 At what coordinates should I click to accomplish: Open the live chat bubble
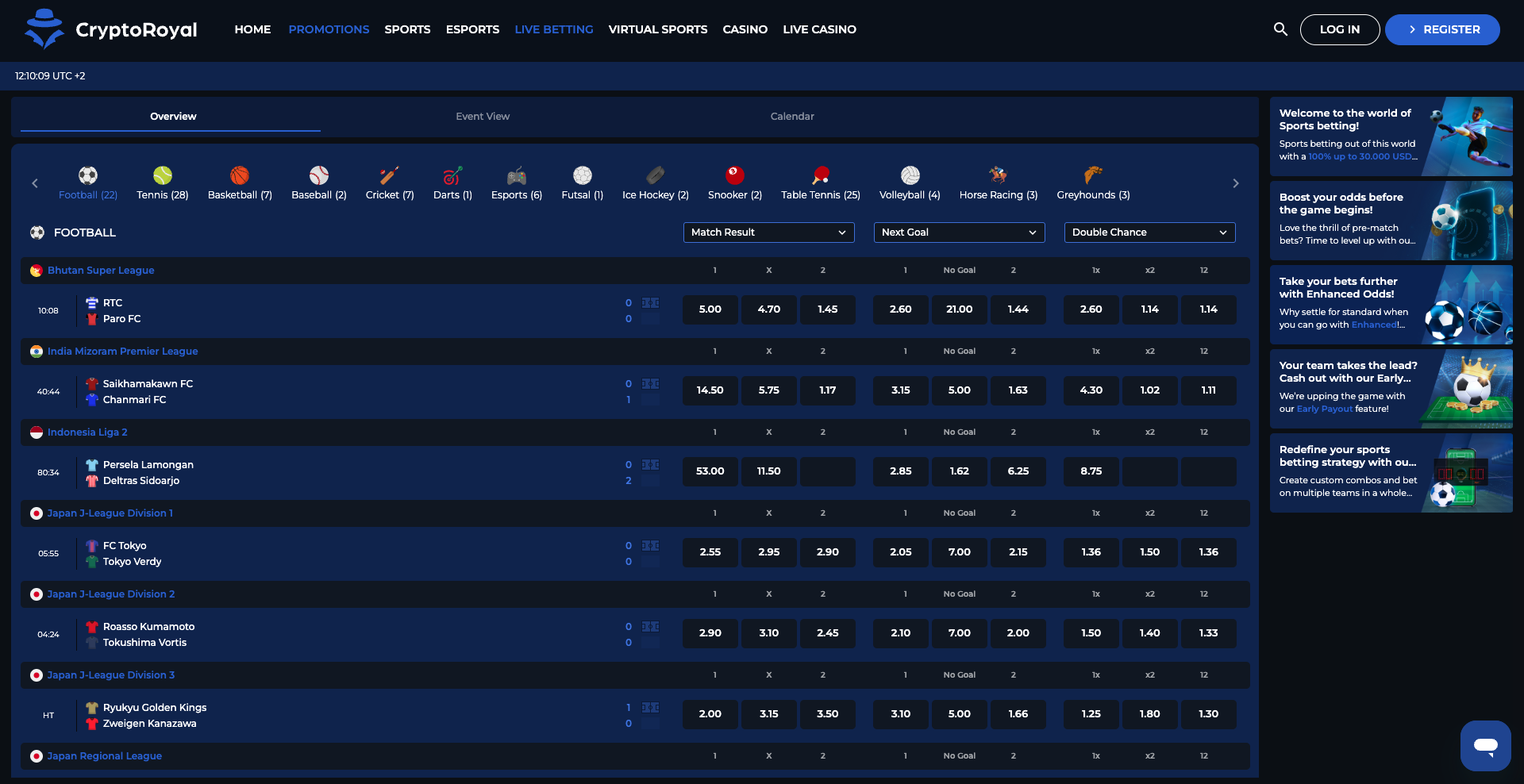(1485, 745)
